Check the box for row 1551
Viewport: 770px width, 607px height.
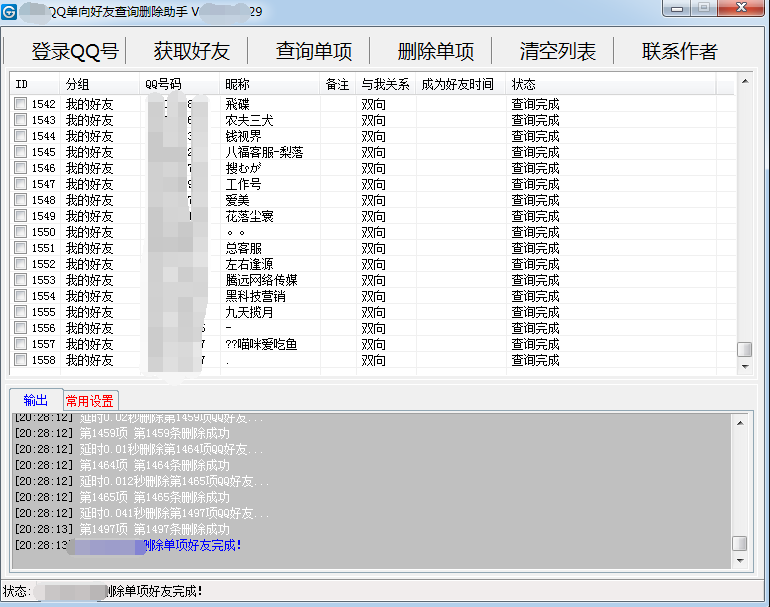pyautogui.click(x=21, y=248)
